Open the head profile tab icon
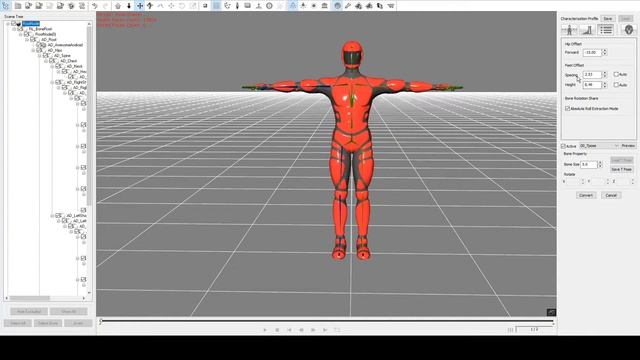The height and width of the screenshot is (360, 640). (629, 30)
